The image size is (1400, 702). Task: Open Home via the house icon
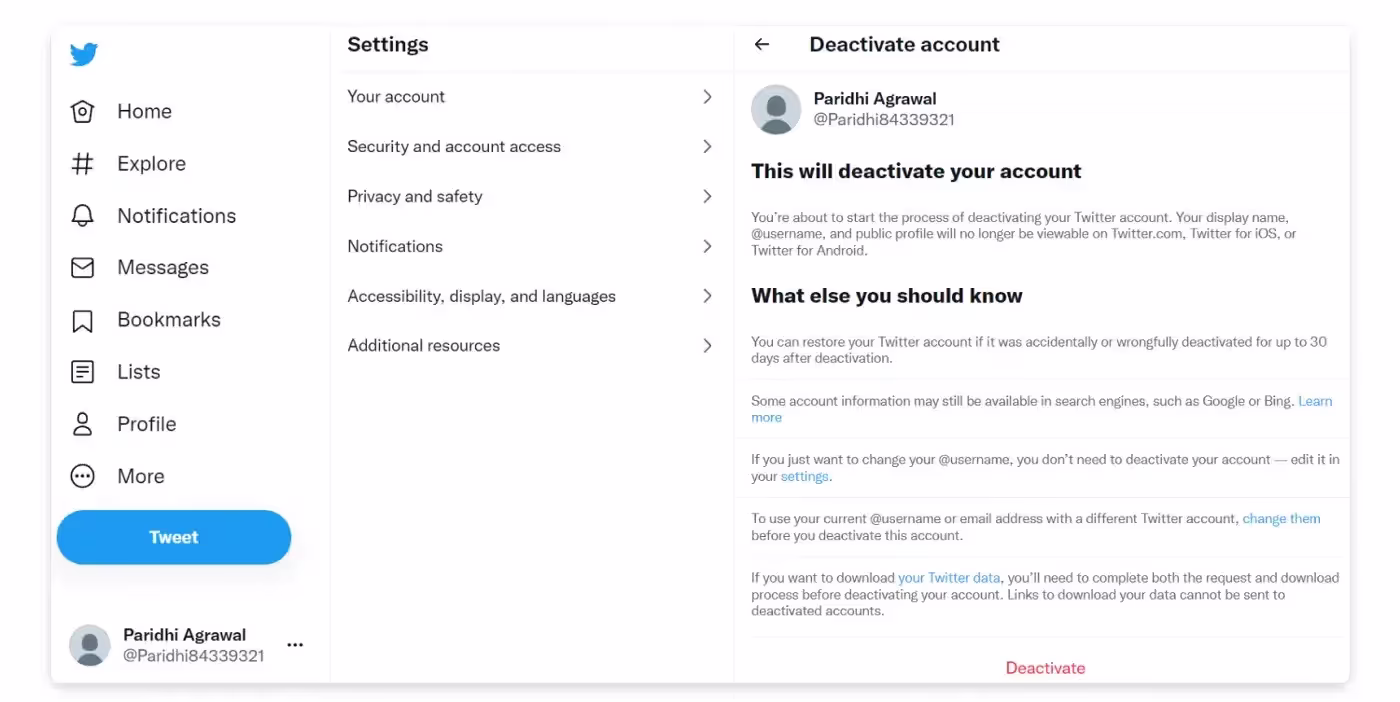pos(83,111)
